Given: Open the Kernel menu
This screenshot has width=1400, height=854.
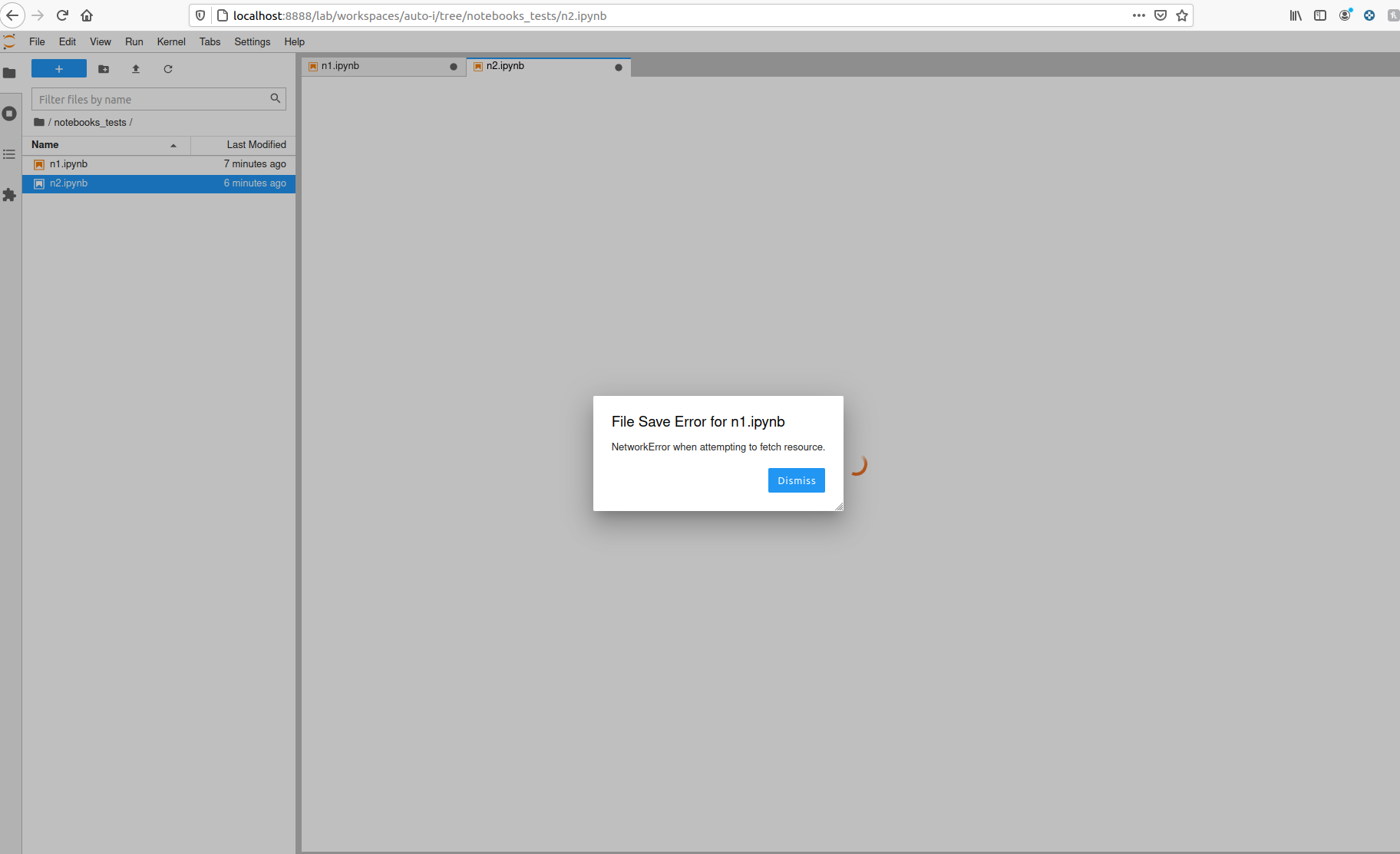Looking at the screenshot, I should click(170, 41).
